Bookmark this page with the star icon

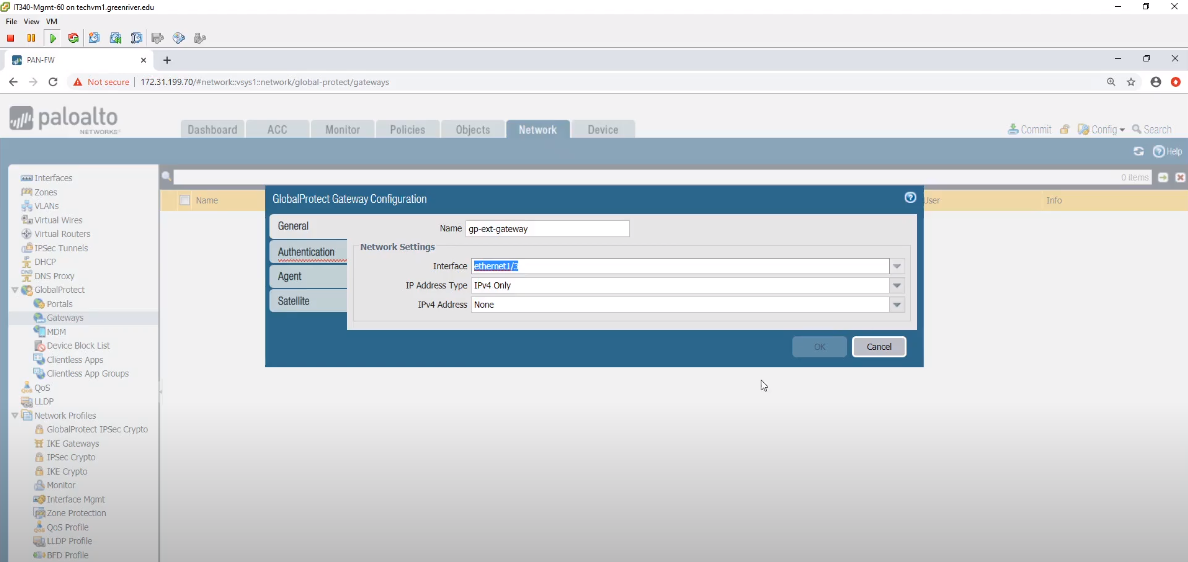point(1131,82)
